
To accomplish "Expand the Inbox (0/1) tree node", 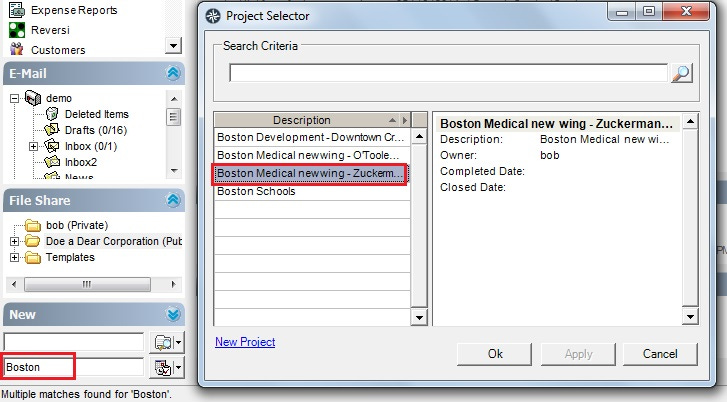I will pos(33,147).
